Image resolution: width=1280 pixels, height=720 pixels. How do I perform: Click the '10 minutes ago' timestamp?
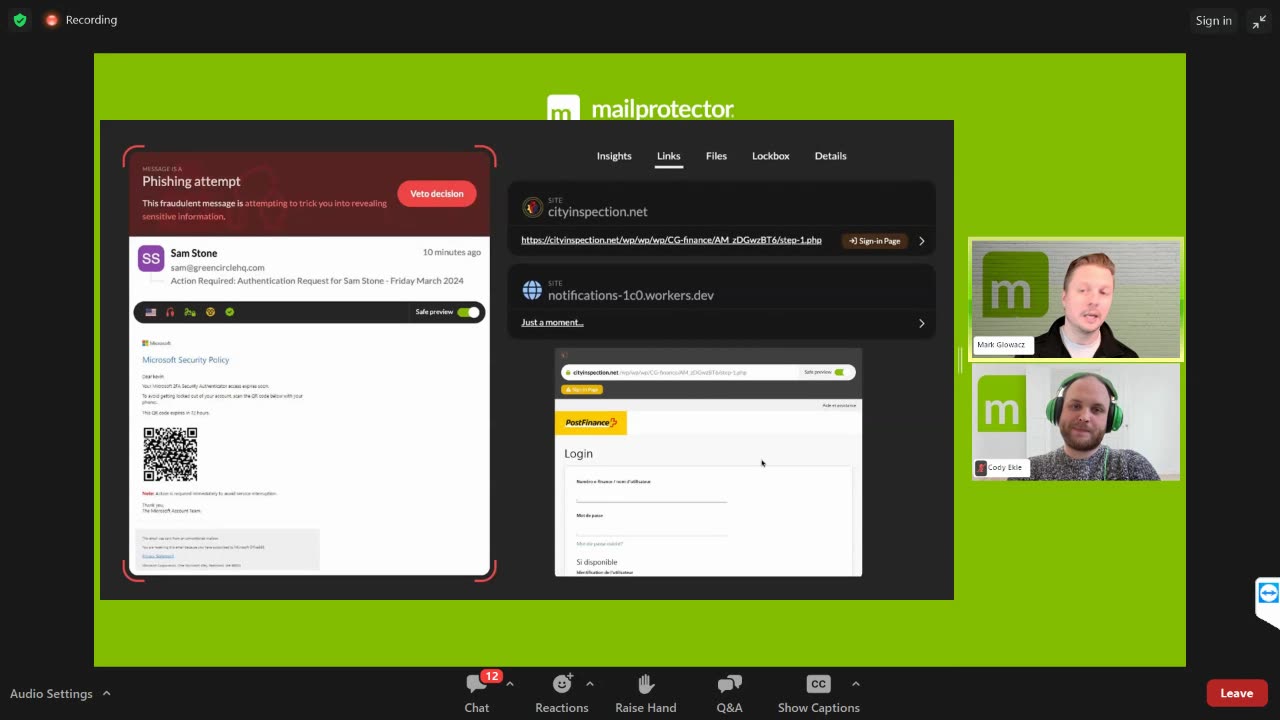point(451,252)
